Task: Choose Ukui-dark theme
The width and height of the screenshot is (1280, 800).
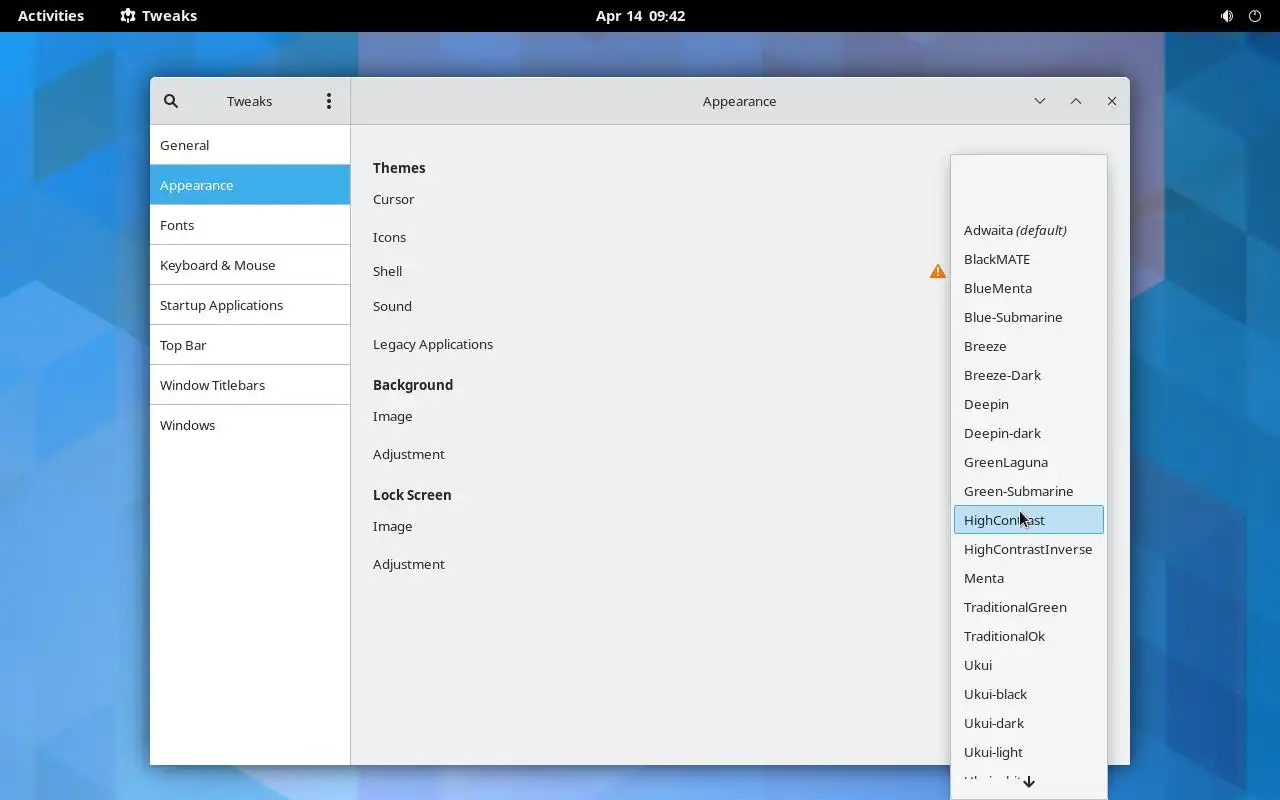Action: pyautogui.click(x=1029, y=723)
